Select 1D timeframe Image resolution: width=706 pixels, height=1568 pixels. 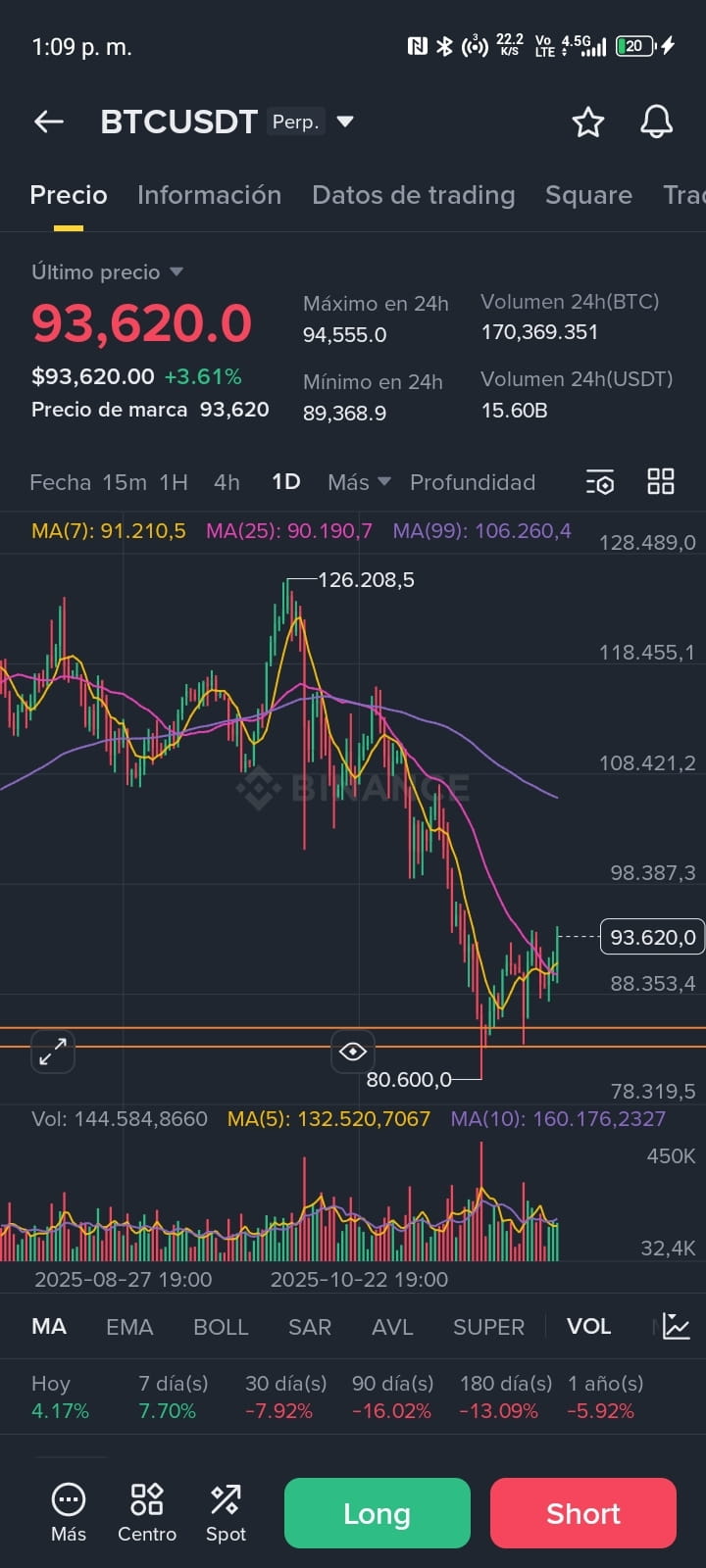[285, 482]
